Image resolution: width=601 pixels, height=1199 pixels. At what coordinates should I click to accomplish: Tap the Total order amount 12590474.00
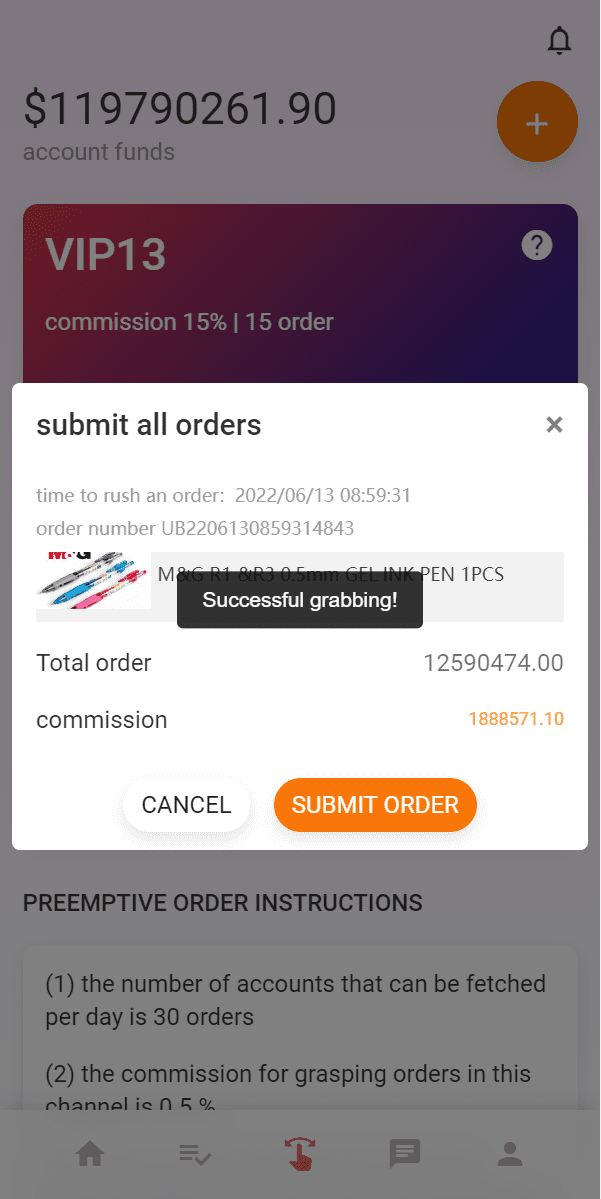[493, 663]
